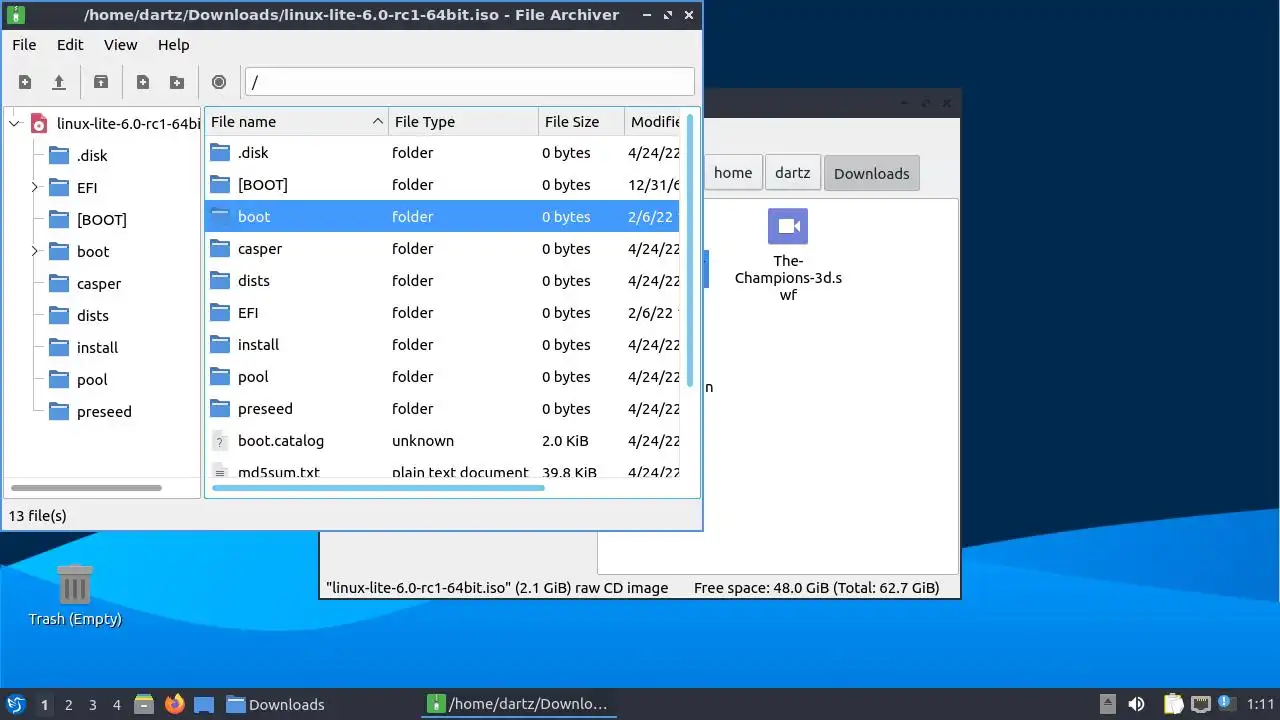Click the preseed folder icon in the tree
The height and width of the screenshot is (720, 1280).
59,411
